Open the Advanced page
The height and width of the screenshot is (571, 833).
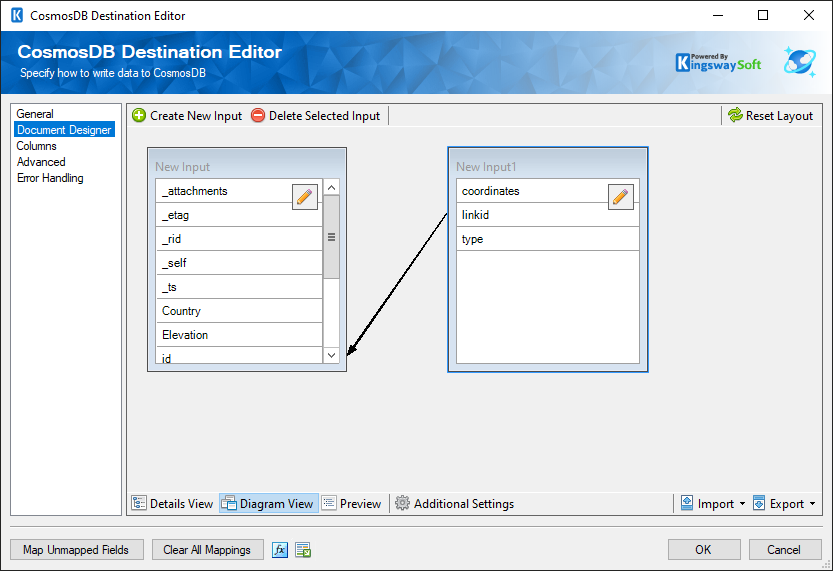click(x=41, y=161)
